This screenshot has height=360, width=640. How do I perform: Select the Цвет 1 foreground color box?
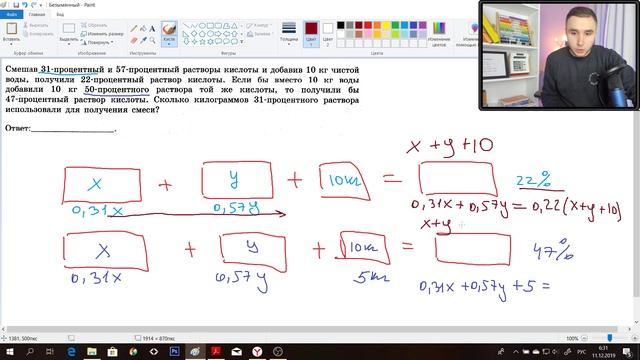pyautogui.click(x=311, y=33)
